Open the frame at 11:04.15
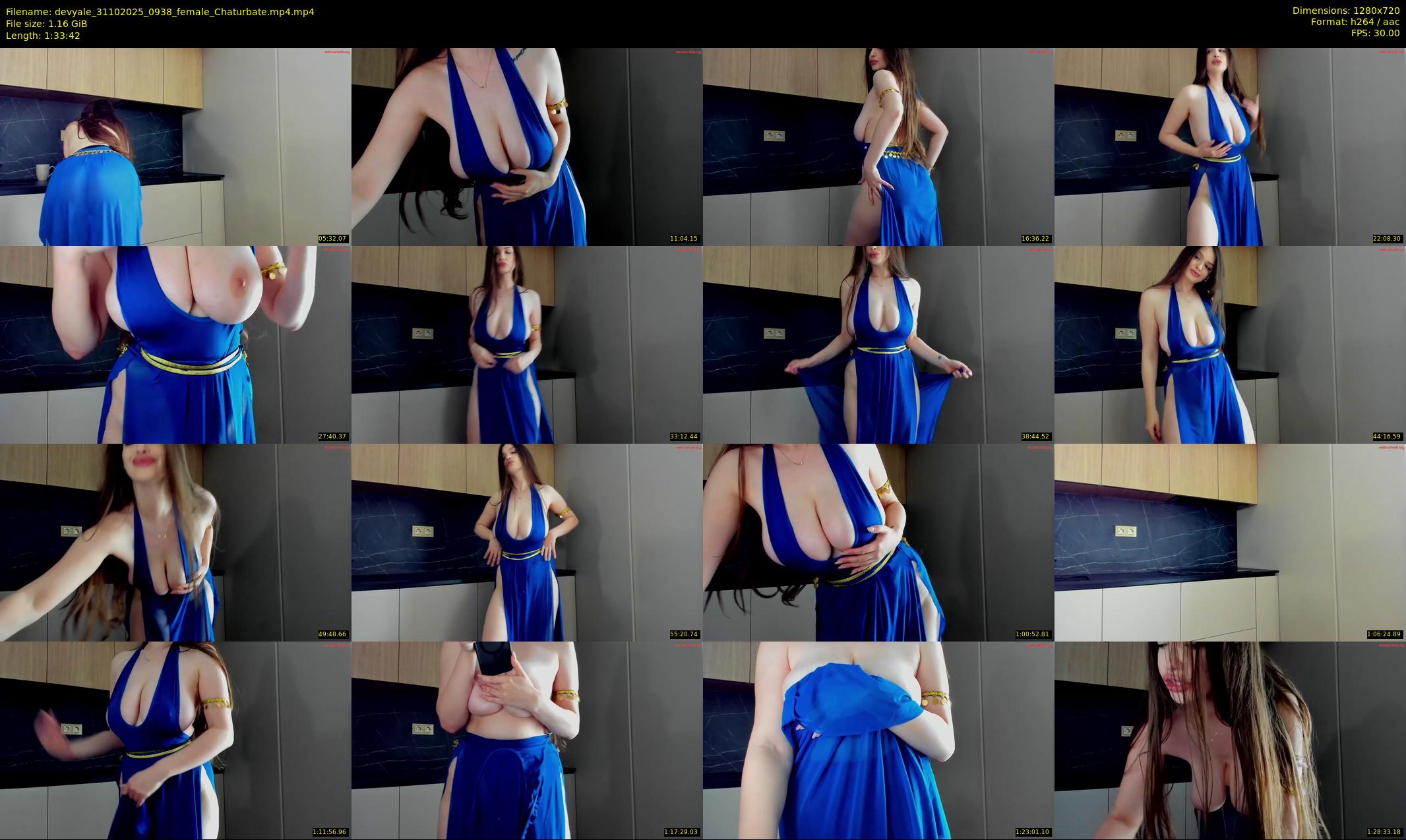The height and width of the screenshot is (840, 1406). click(x=527, y=146)
